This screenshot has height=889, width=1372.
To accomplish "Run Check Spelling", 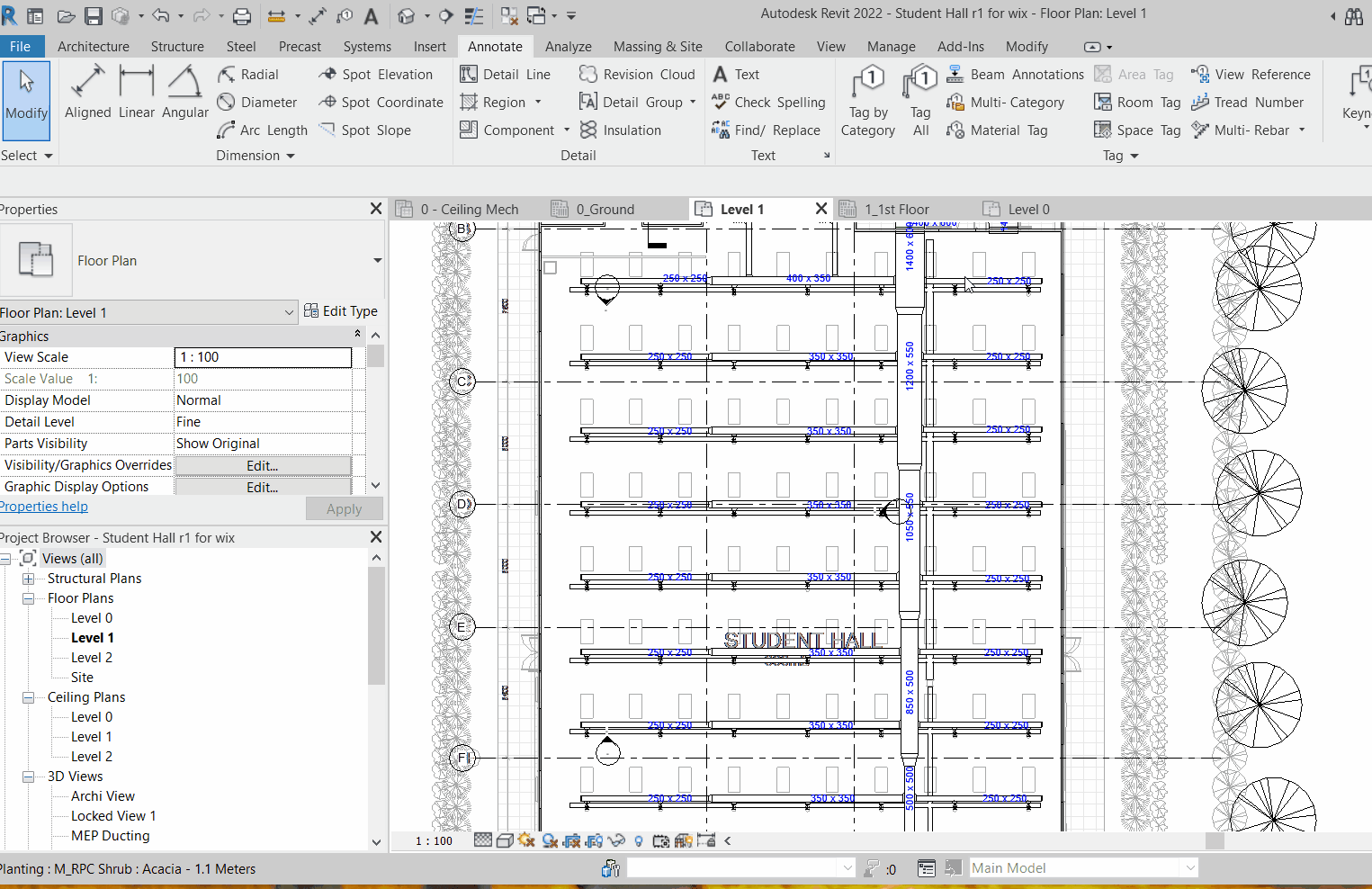I will [768, 103].
